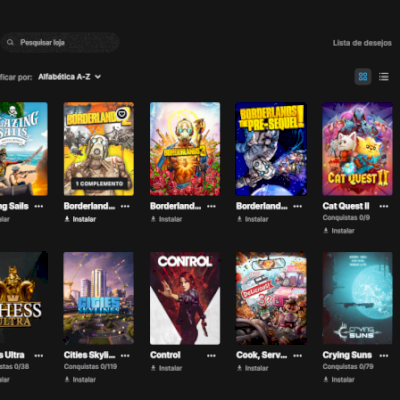Screen dimensions: 400x400
Task: Open Control cover thumbnail
Action: tap(185, 298)
